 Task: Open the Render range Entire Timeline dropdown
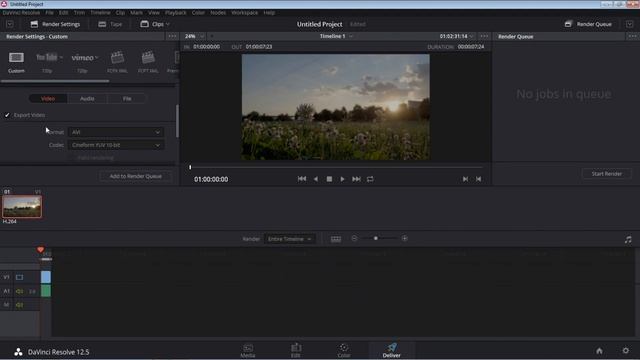coord(290,239)
